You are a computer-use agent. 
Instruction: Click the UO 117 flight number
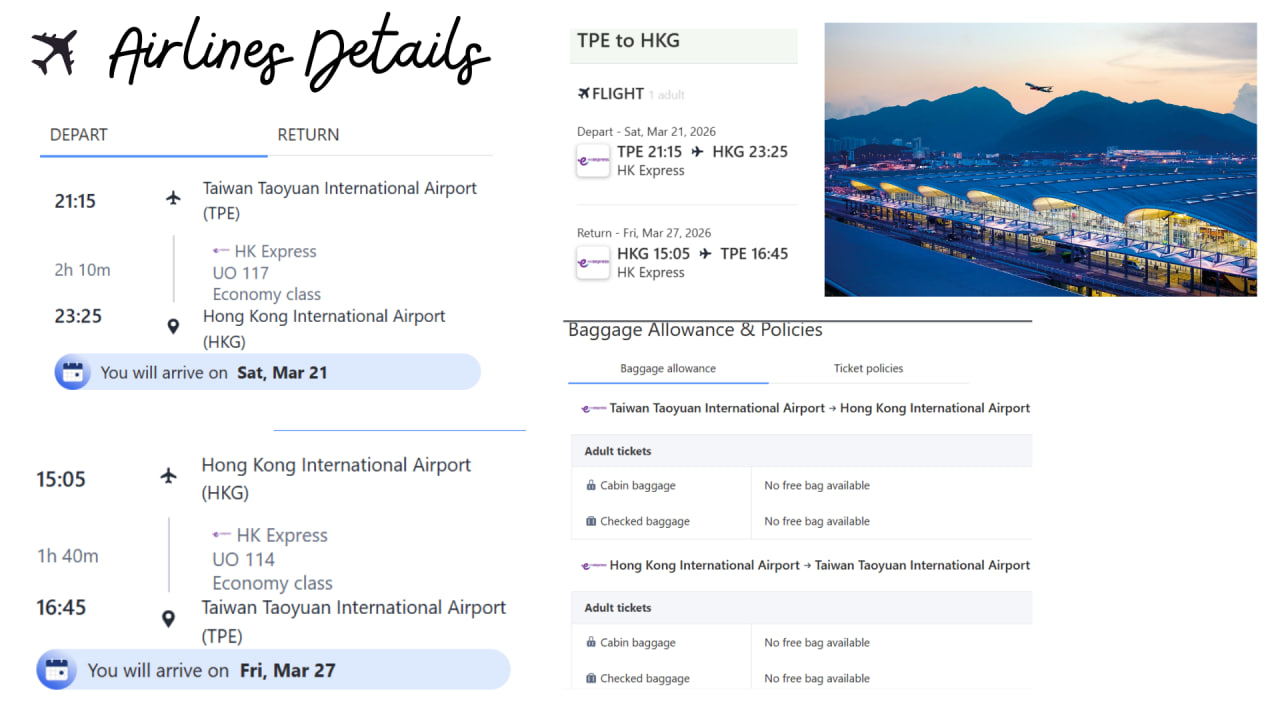pyautogui.click(x=241, y=273)
